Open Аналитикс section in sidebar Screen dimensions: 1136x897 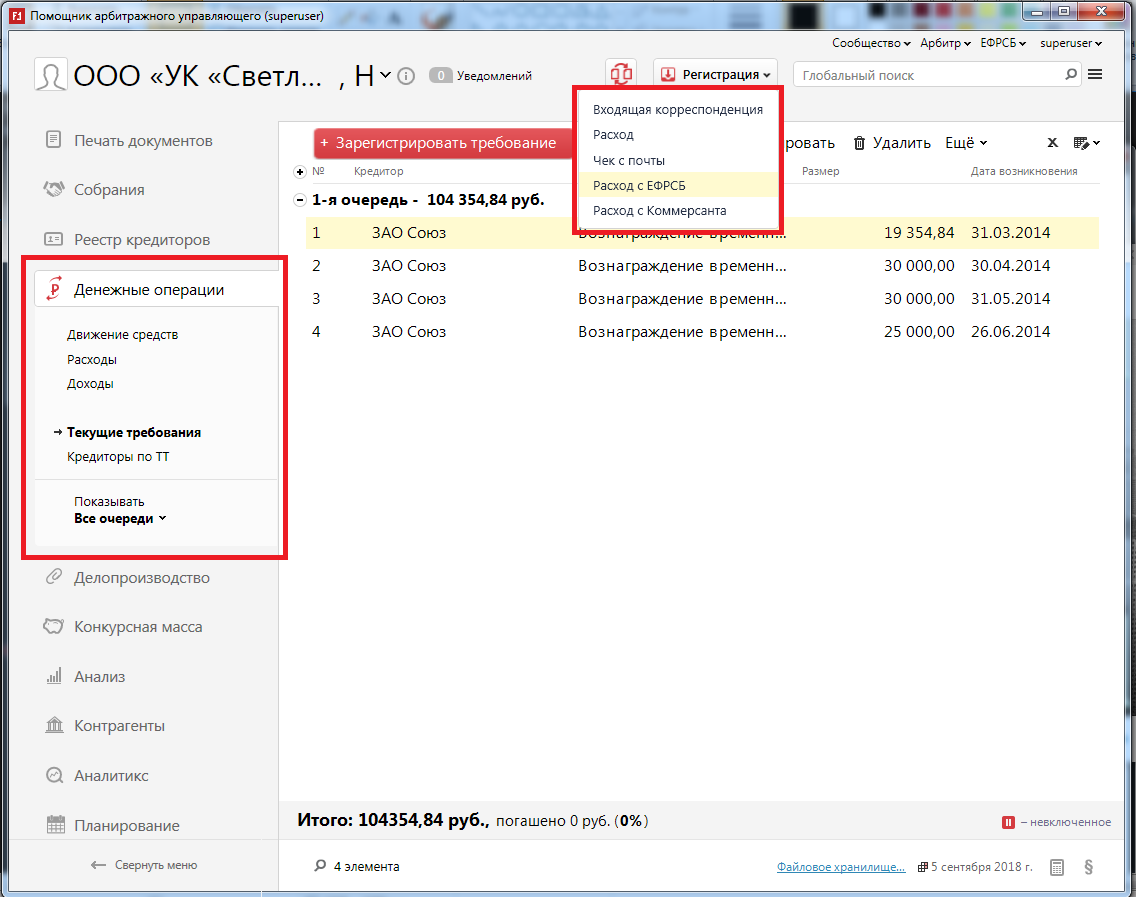110,776
